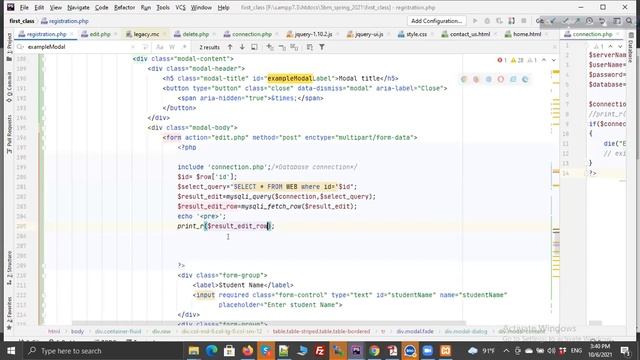Expand inspection widget down chevron
The width and height of the screenshot is (640, 360).
pos(554,60)
